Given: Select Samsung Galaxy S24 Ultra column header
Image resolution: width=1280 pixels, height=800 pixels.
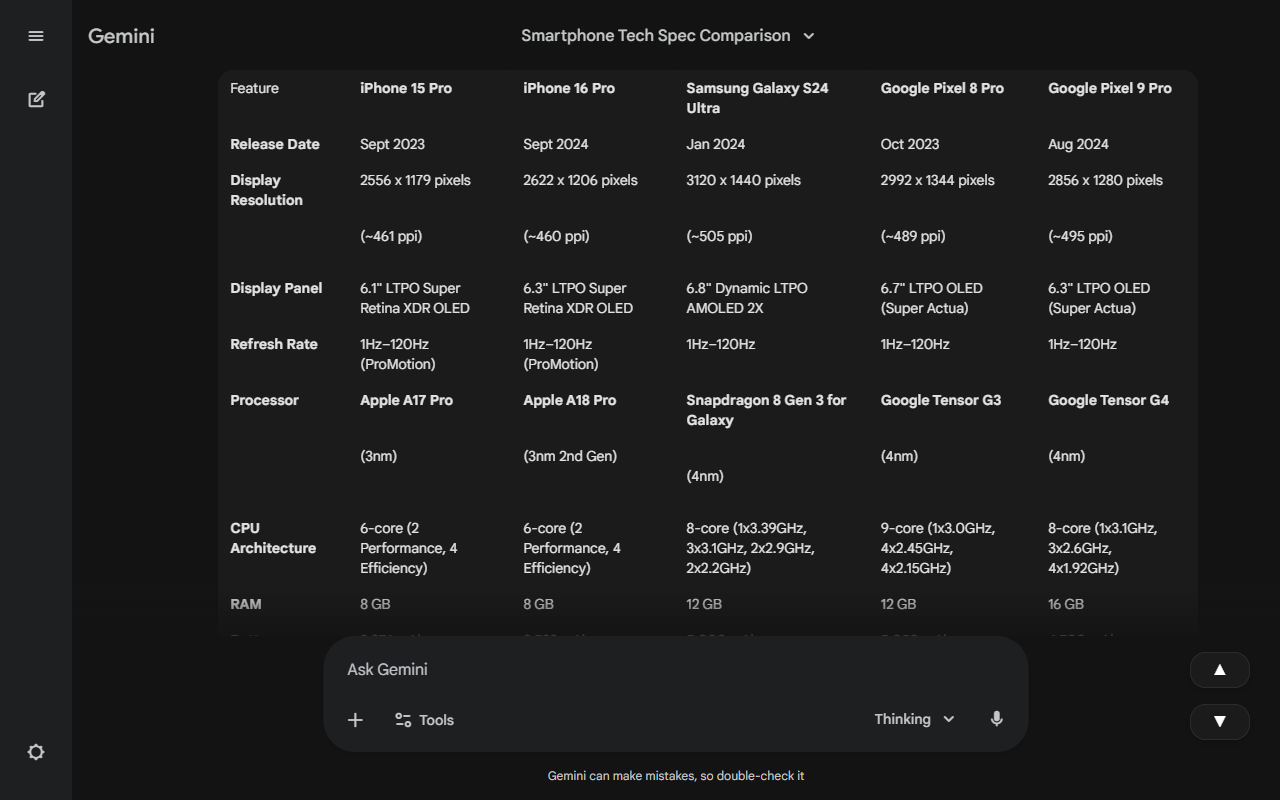Looking at the screenshot, I should tap(757, 98).
